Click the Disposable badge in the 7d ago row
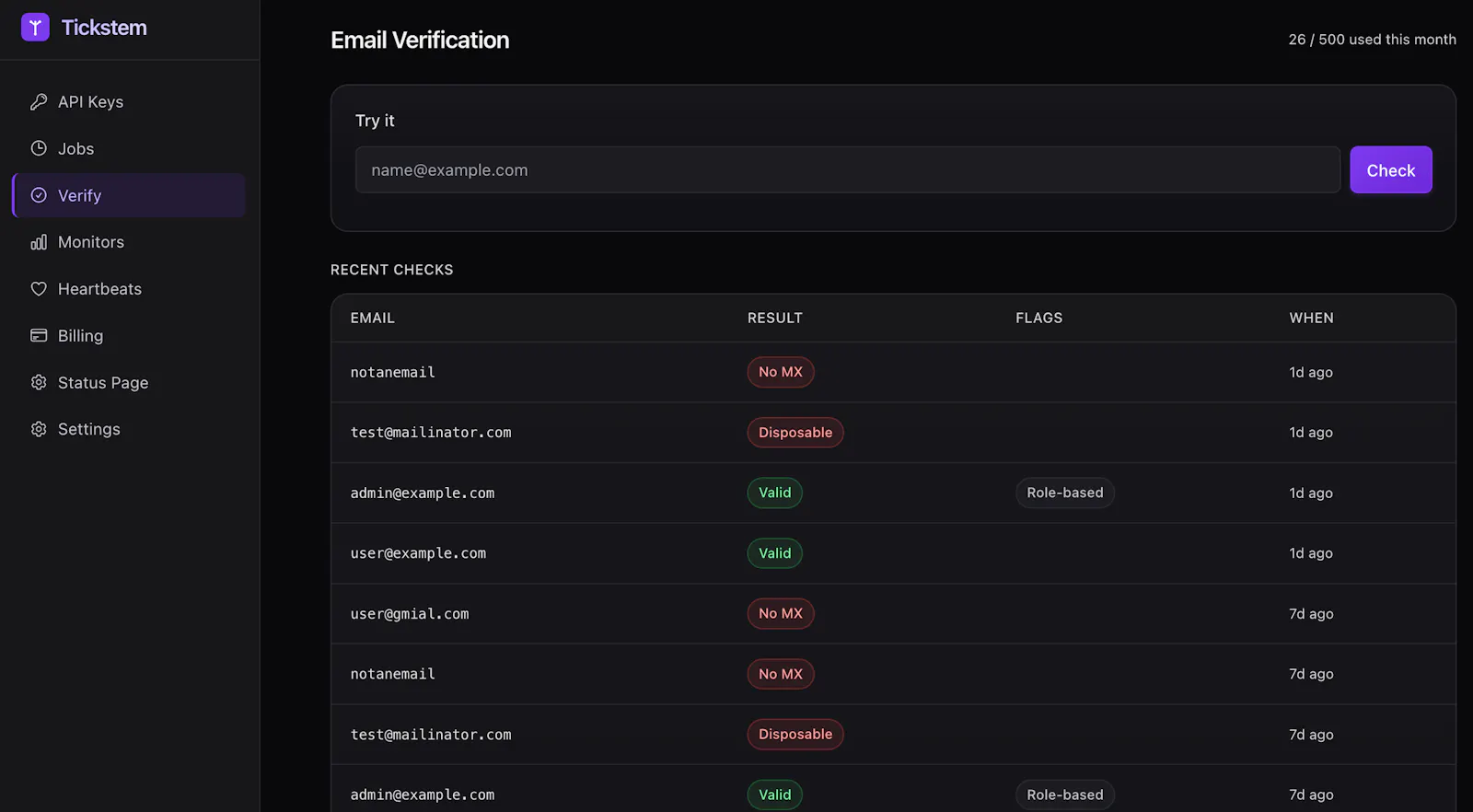1473x812 pixels. pyautogui.click(x=795, y=735)
